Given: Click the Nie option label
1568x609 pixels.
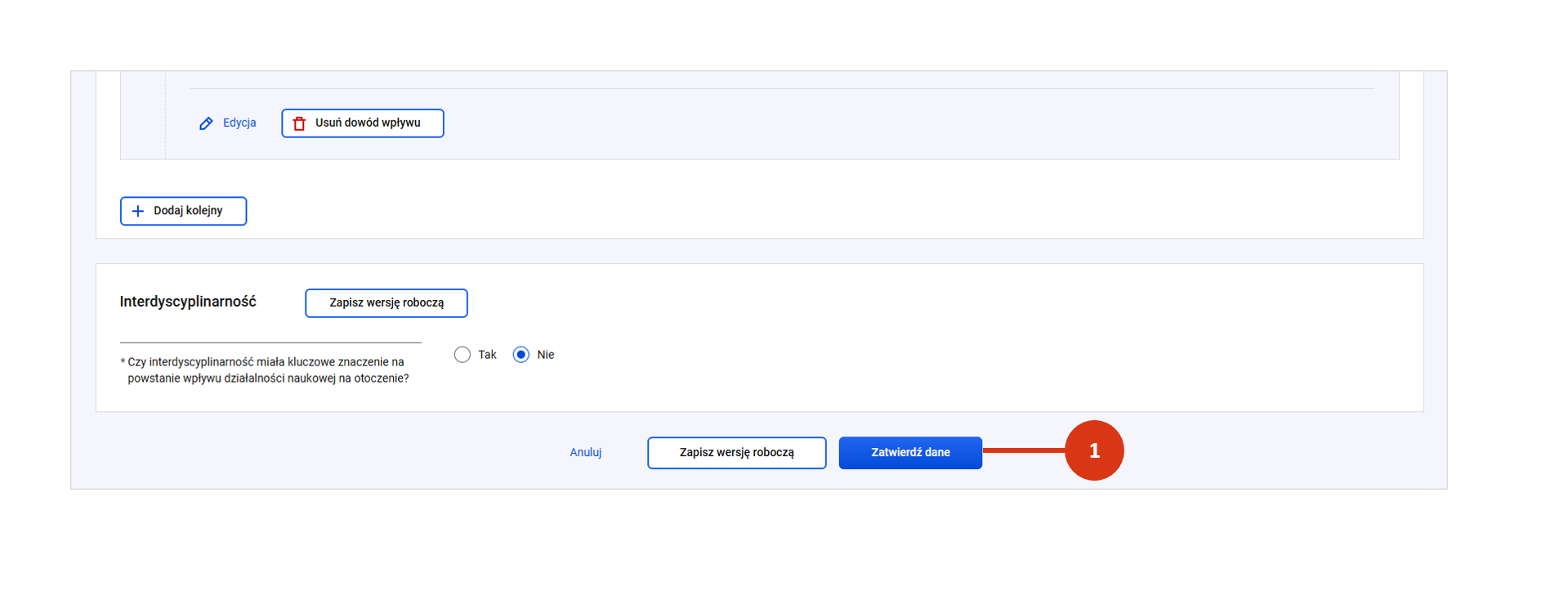Looking at the screenshot, I should tap(545, 355).
